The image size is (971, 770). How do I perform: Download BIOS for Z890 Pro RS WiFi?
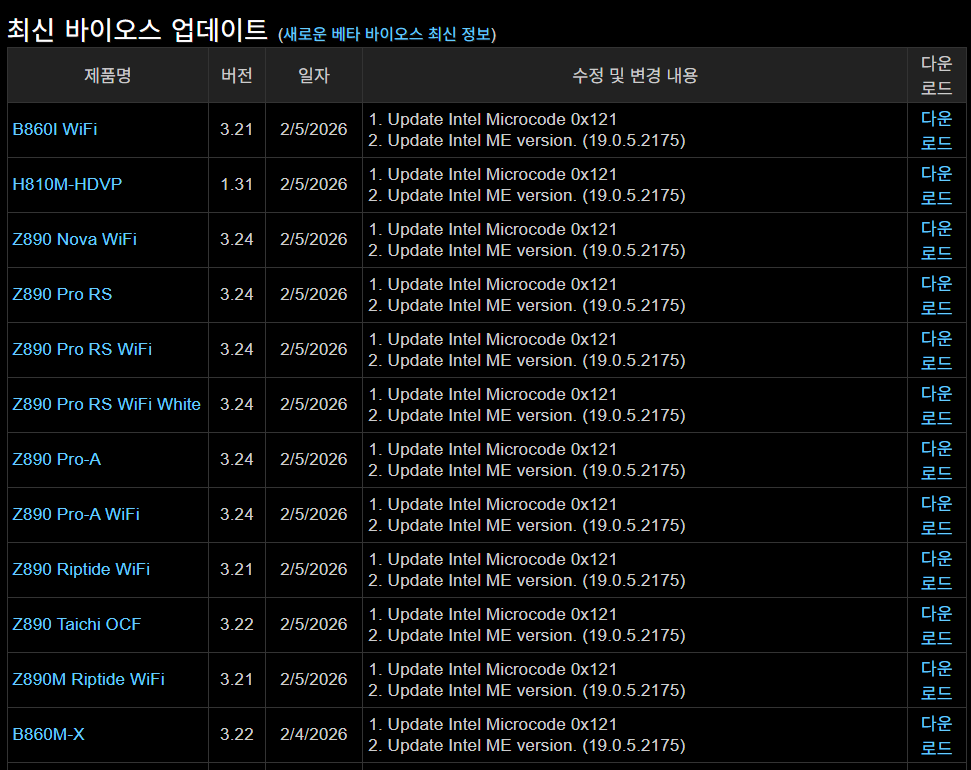(x=936, y=350)
